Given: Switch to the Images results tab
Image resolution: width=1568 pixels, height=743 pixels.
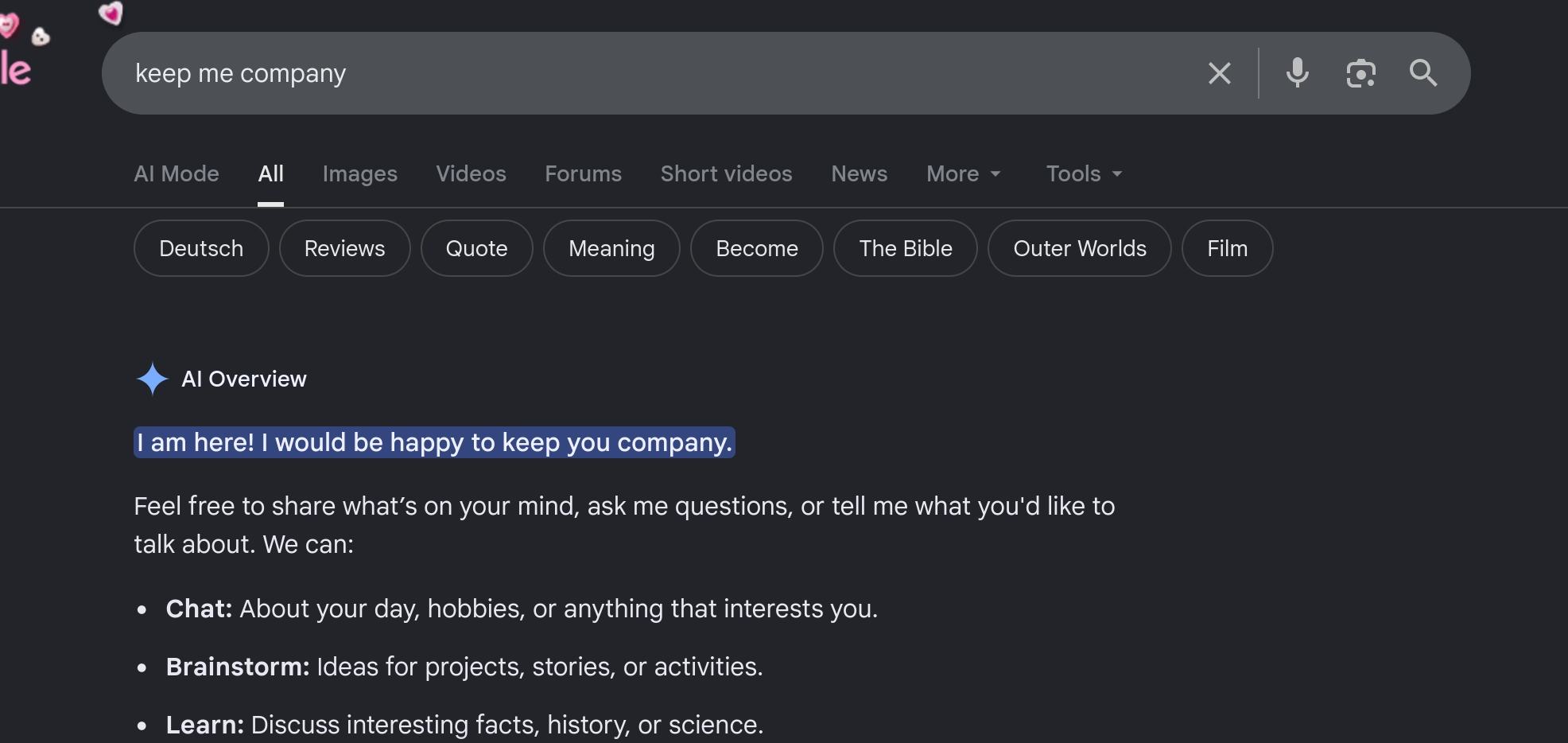Looking at the screenshot, I should (359, 174).
